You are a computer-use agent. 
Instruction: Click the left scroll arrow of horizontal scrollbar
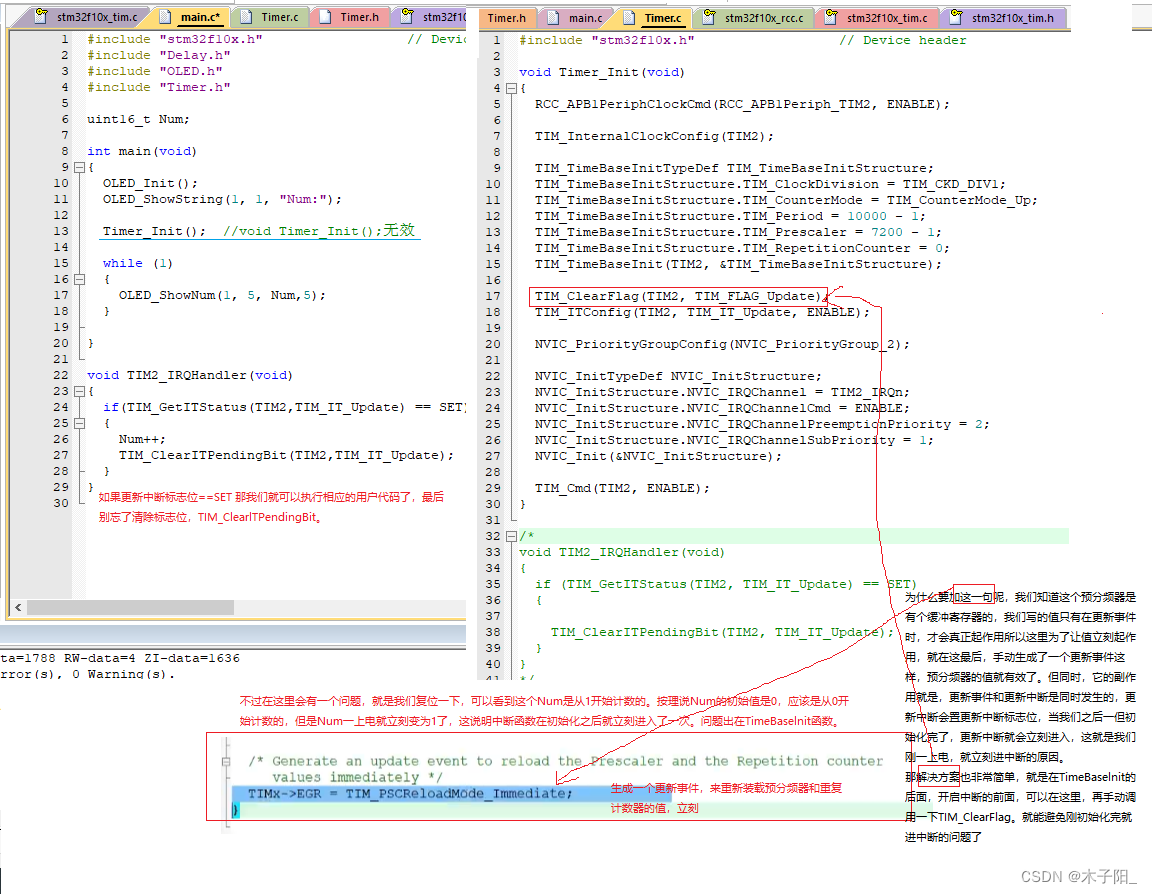[18, 608]
